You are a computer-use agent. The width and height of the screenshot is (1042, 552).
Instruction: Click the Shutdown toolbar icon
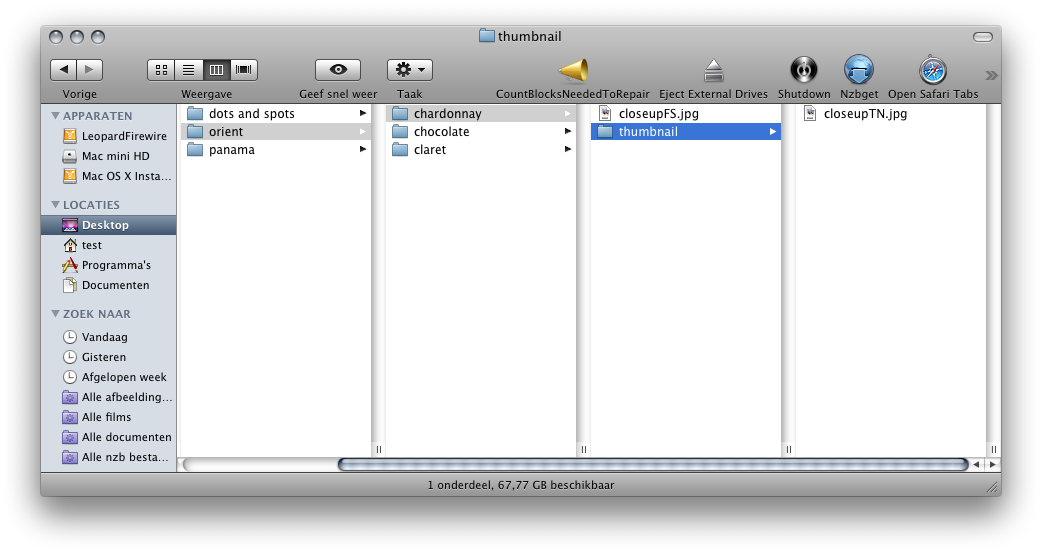click(x=803, y=70)
